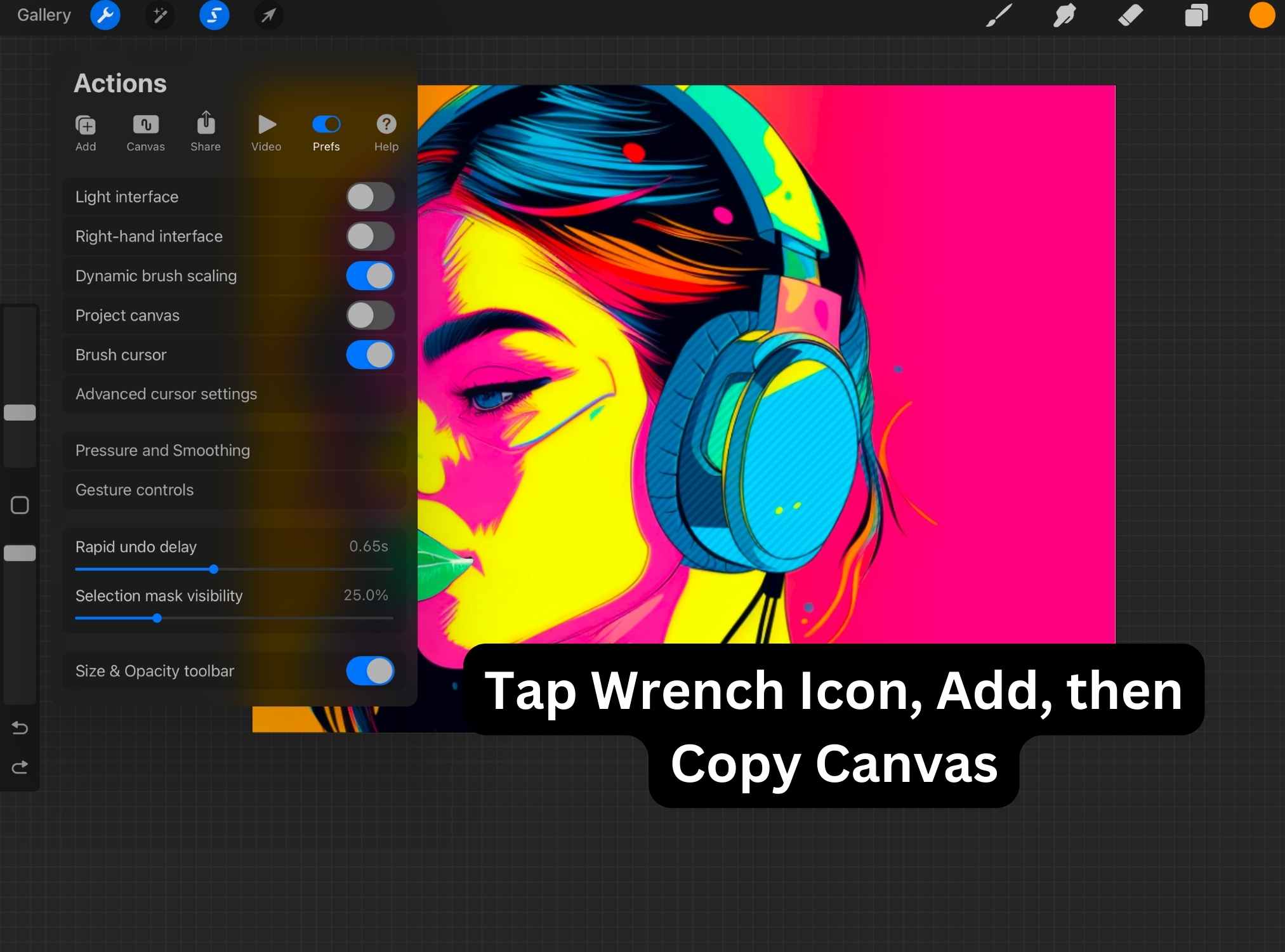Viewport: 1285px width, 952px height.
Task: Enable Light interface
Action: tap(371, 197)
